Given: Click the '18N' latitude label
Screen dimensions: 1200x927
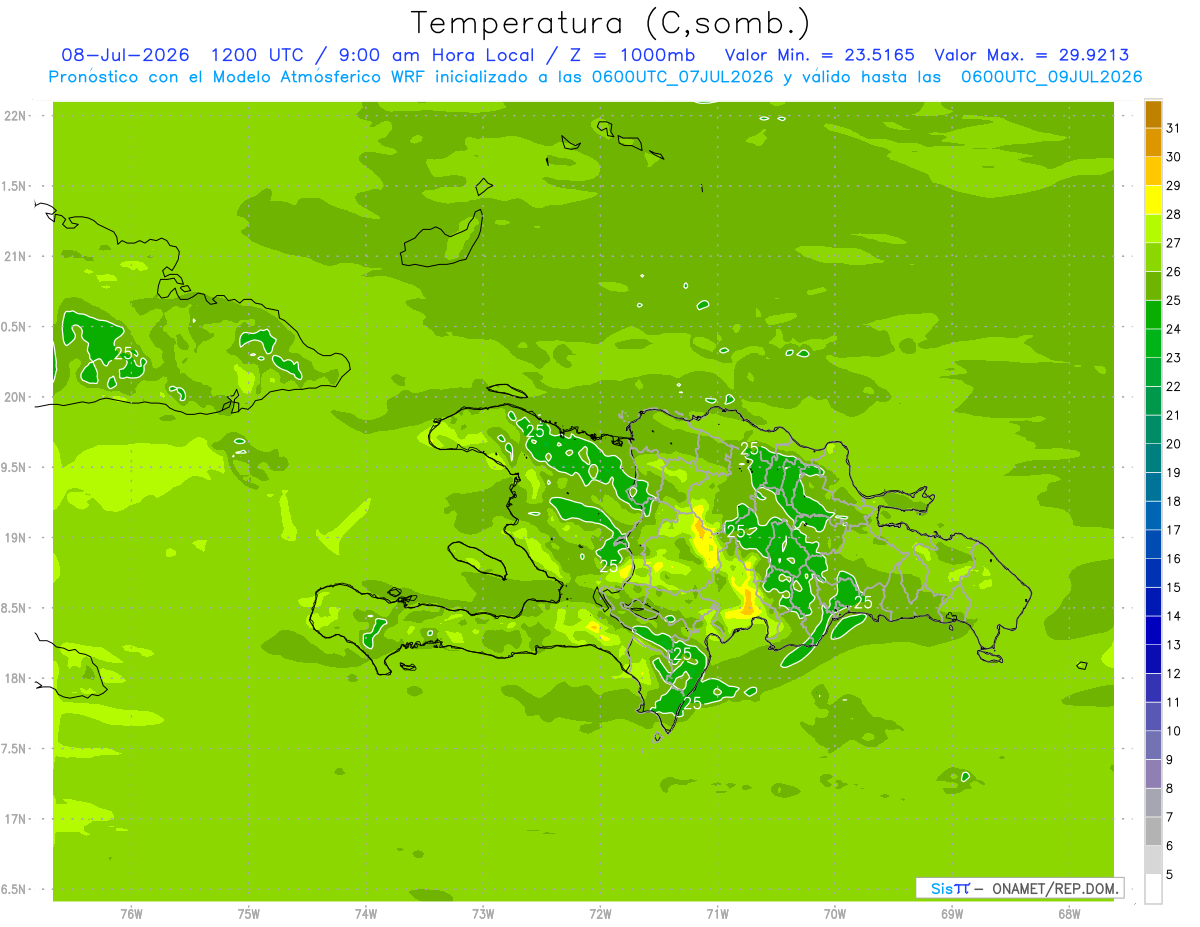Looking at the screenshot, I should click(17, 678).
